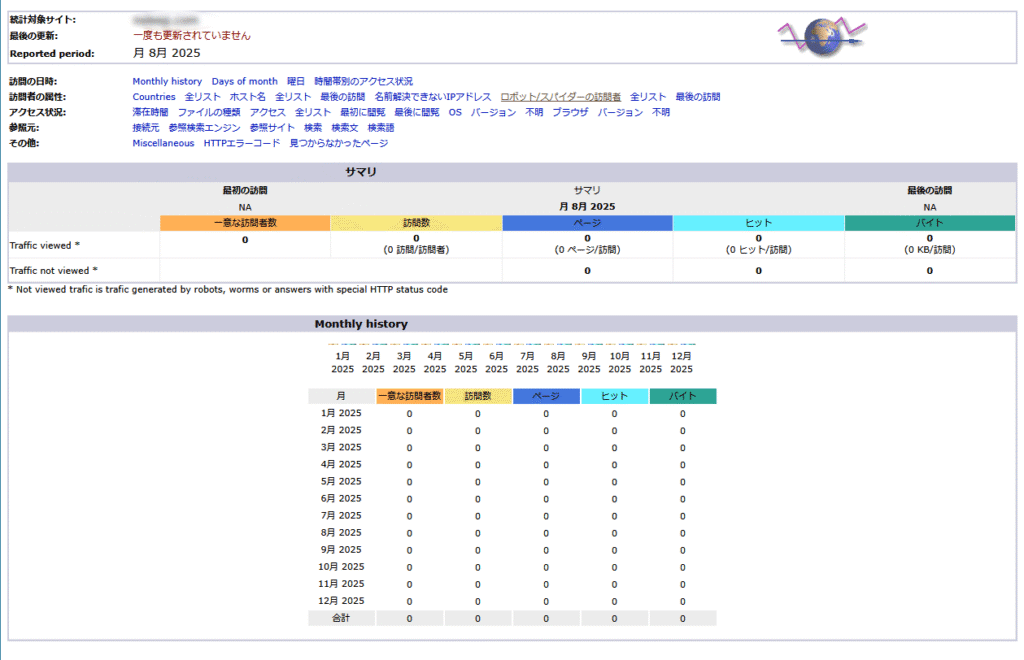Open the ファイルの種類 link
Image resolution: width=1024 pixels, height=660 pixels.
209,112
